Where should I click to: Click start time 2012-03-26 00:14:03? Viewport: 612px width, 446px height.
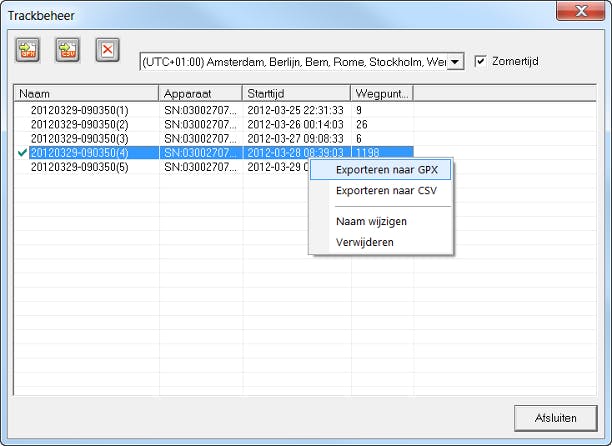point(295,124)
